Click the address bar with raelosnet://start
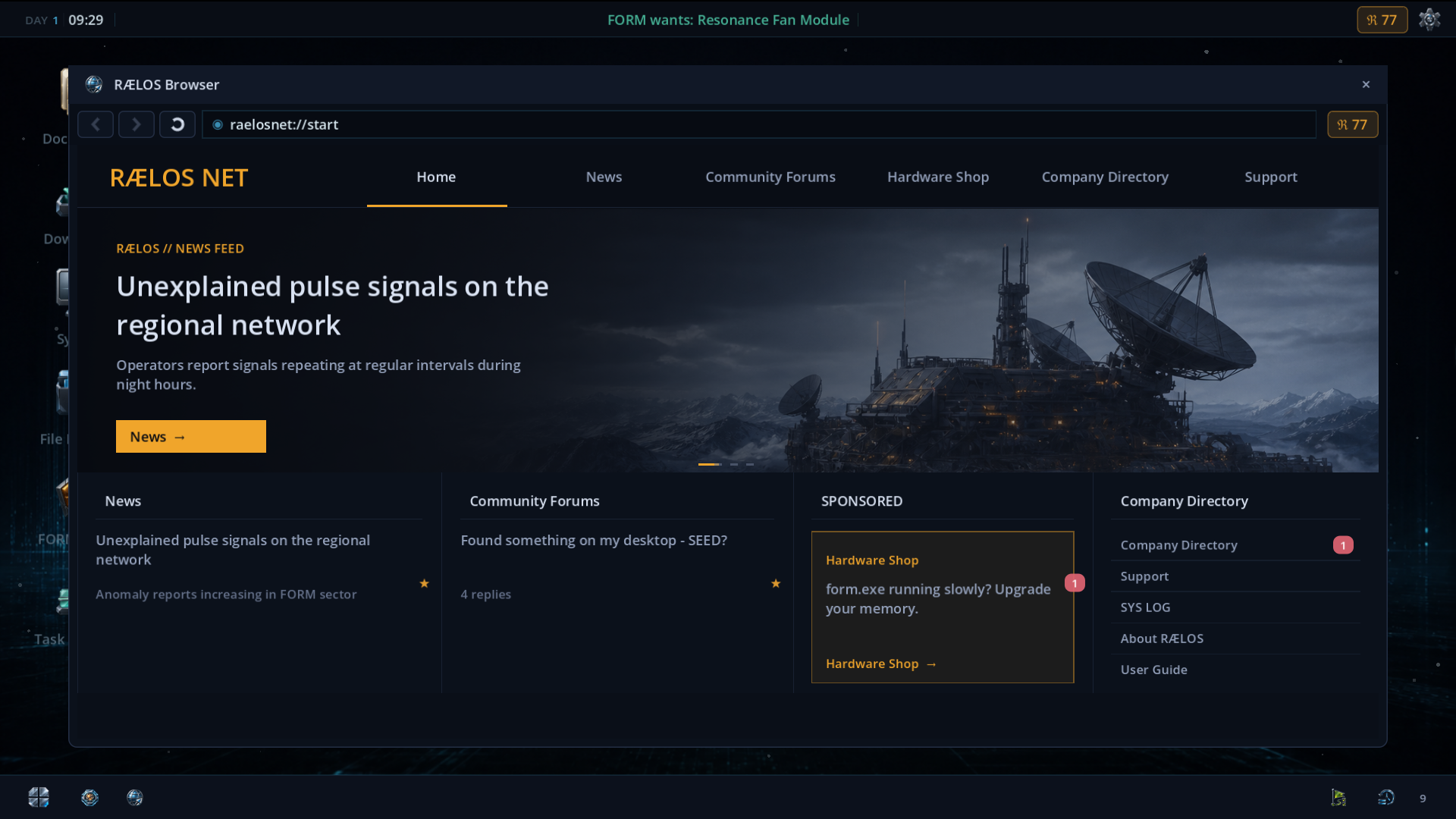Screen dimensions: 1456x819 [x=758, y=124]
